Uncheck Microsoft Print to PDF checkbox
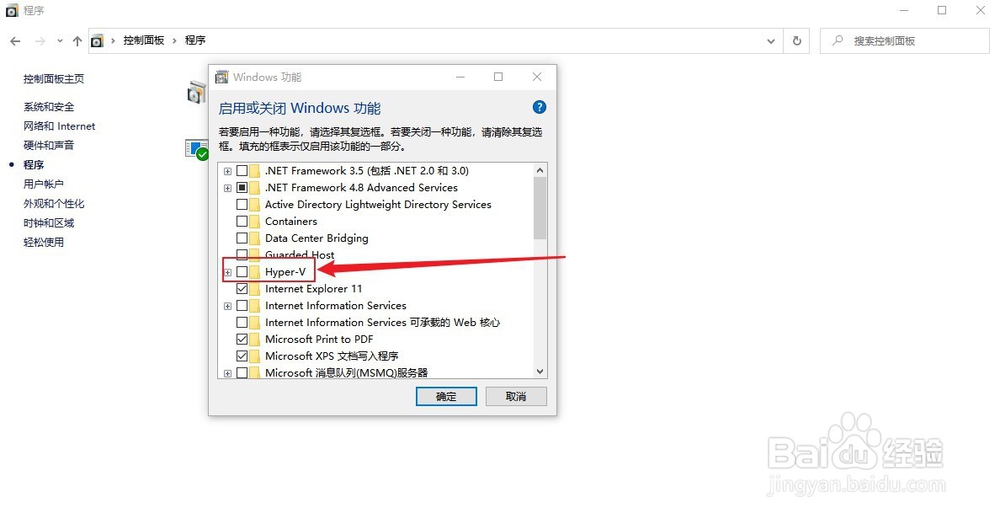Image resolution: width=1000 pixels, height=519 pixels. point(242,339)
